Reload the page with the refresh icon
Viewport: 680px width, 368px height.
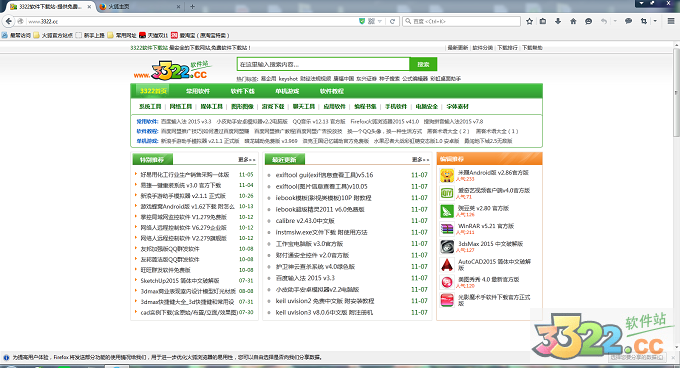(392, 21)
